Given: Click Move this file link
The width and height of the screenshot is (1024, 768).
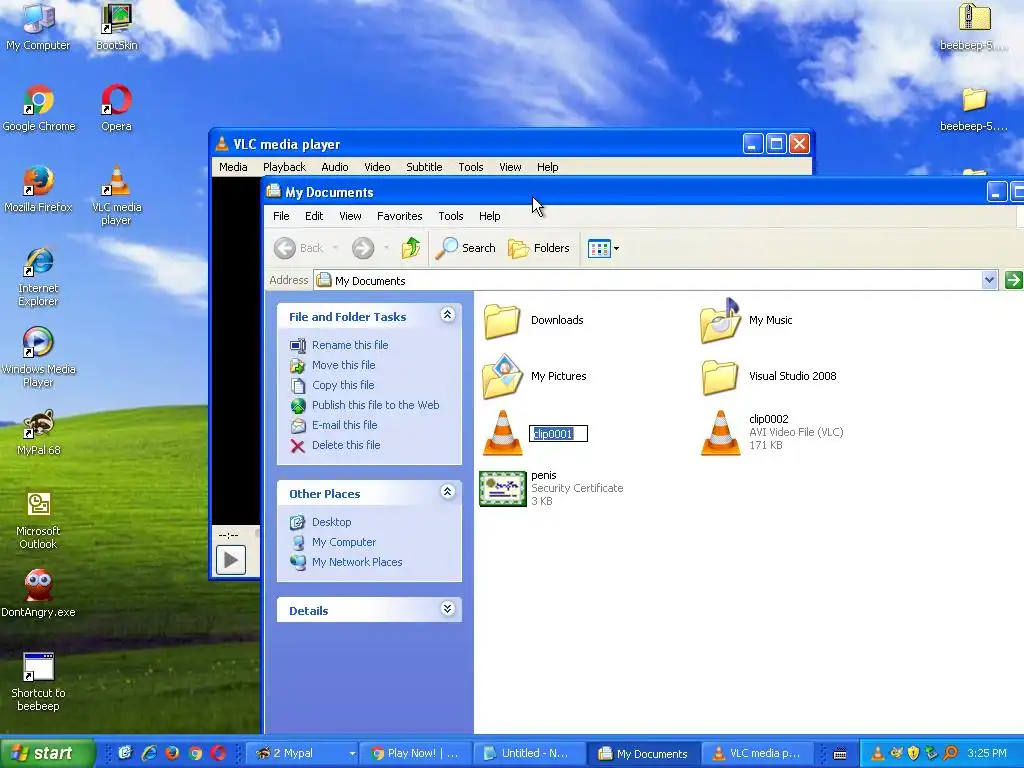Looking at the screenshot, I should tap(344, 365).
